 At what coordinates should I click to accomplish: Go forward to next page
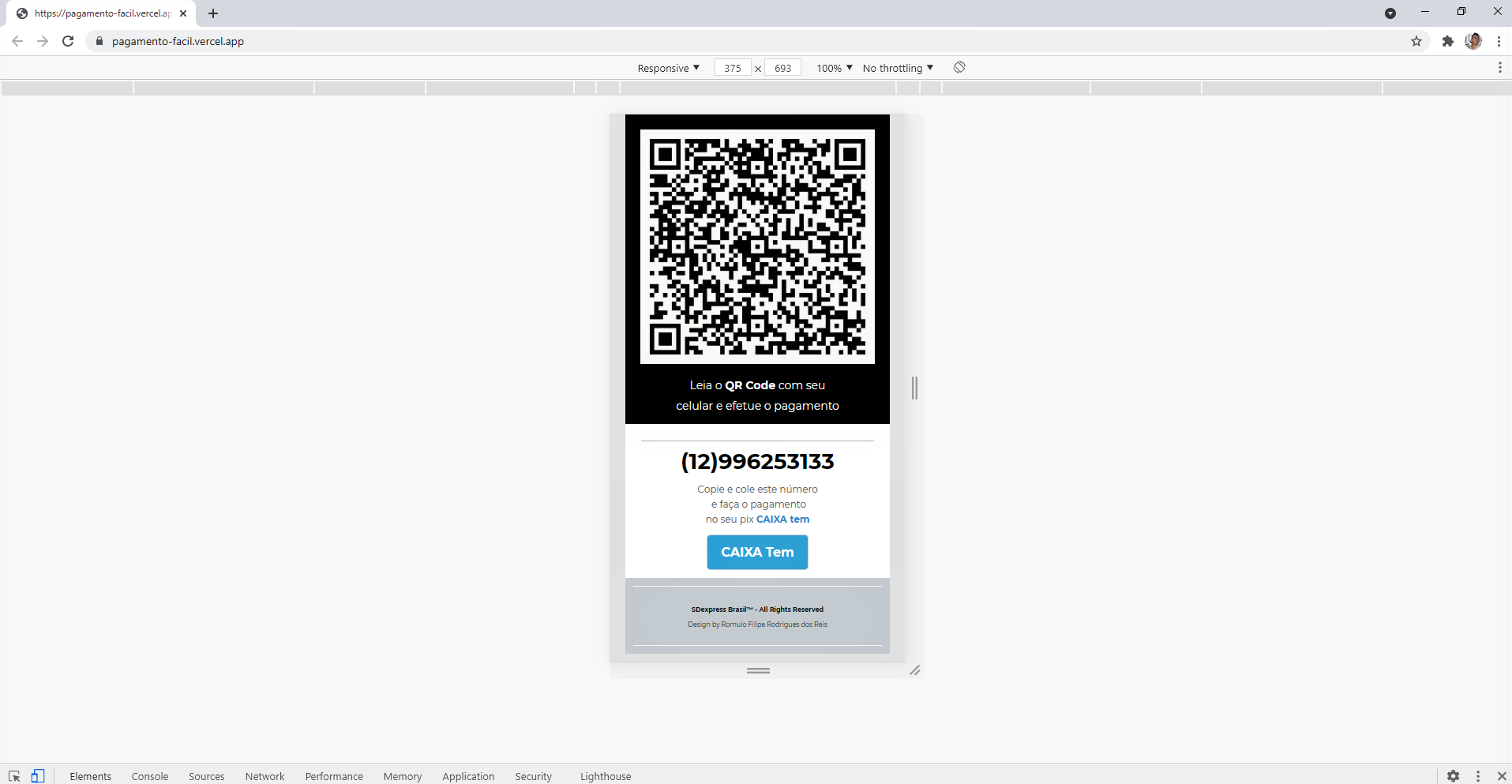[43, 41]
